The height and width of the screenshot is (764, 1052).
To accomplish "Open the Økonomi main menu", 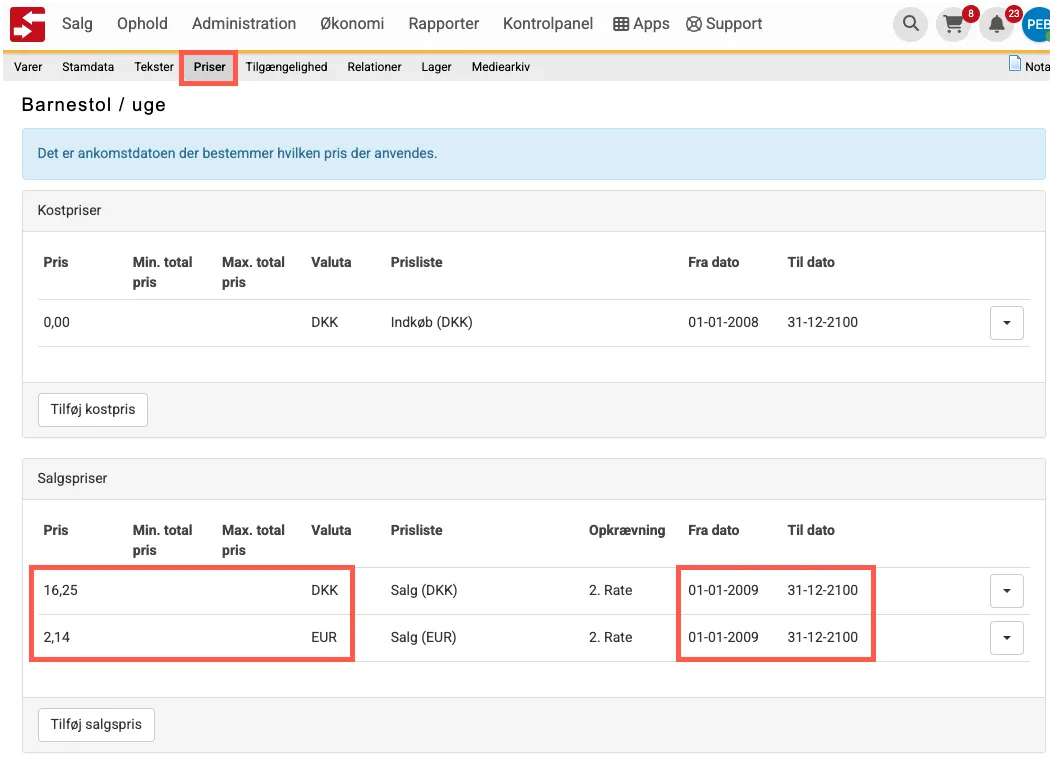I will tap(352, 24).
